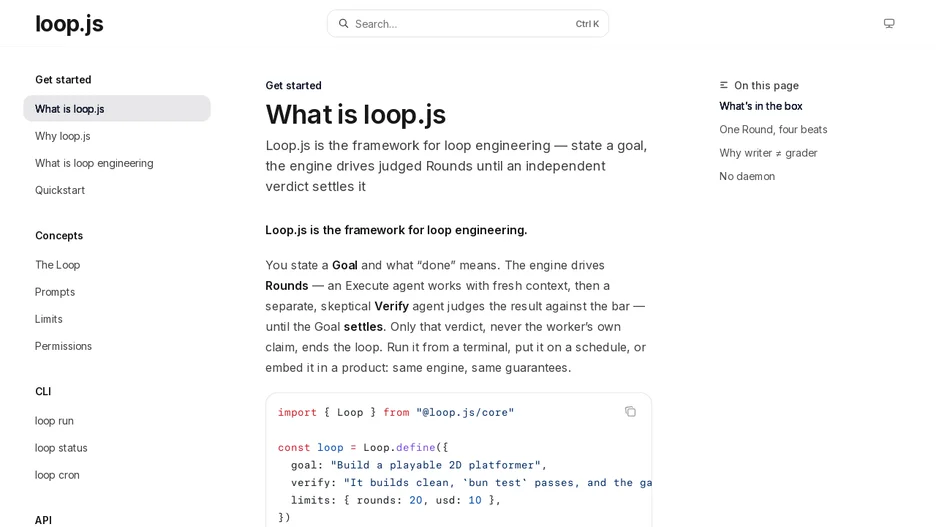Toggle the theme monitor icon
936x527 pixels.
pyautogui.click(x=889, y=23)
